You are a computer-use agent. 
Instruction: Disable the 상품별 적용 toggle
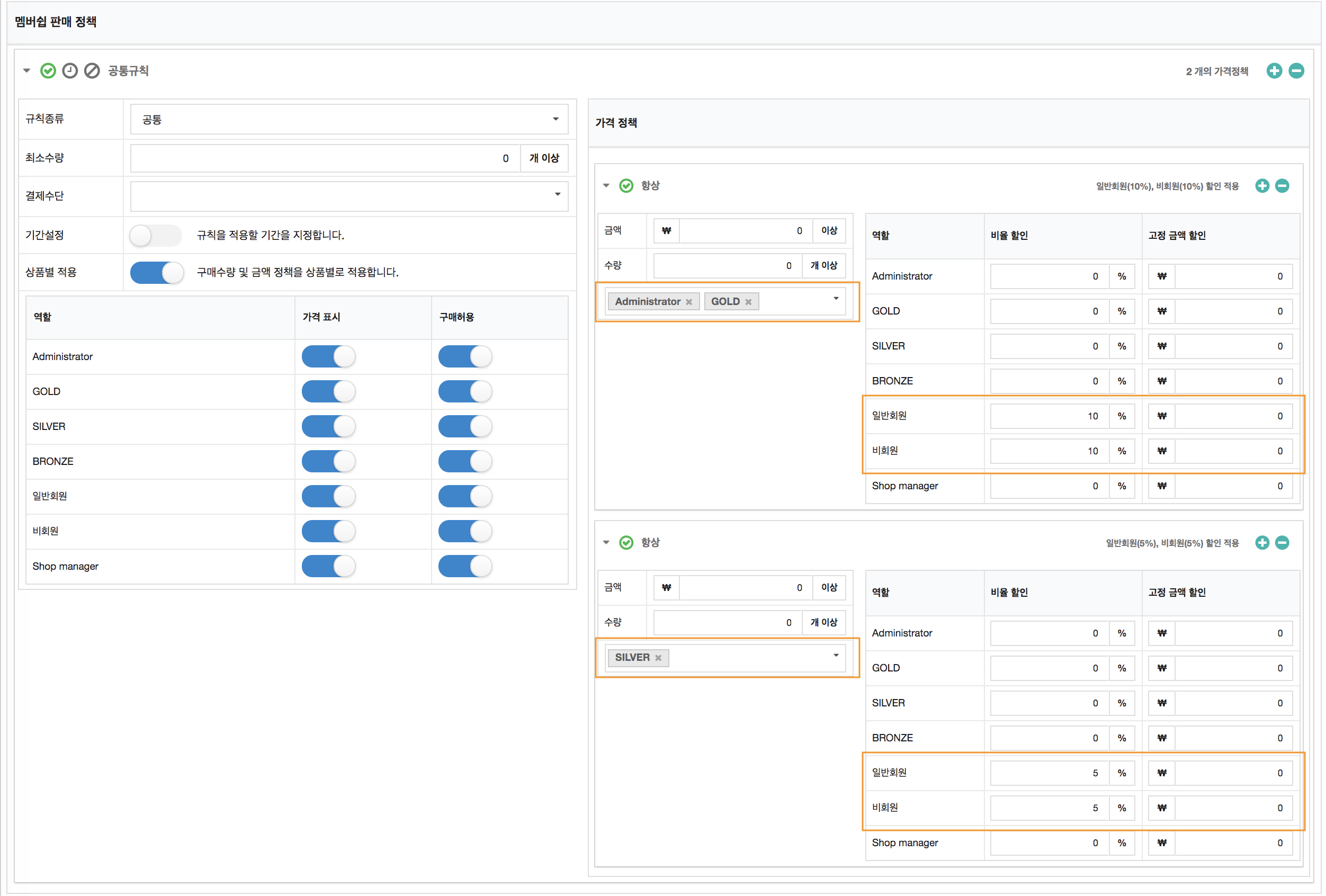click(x=157, y=273)
